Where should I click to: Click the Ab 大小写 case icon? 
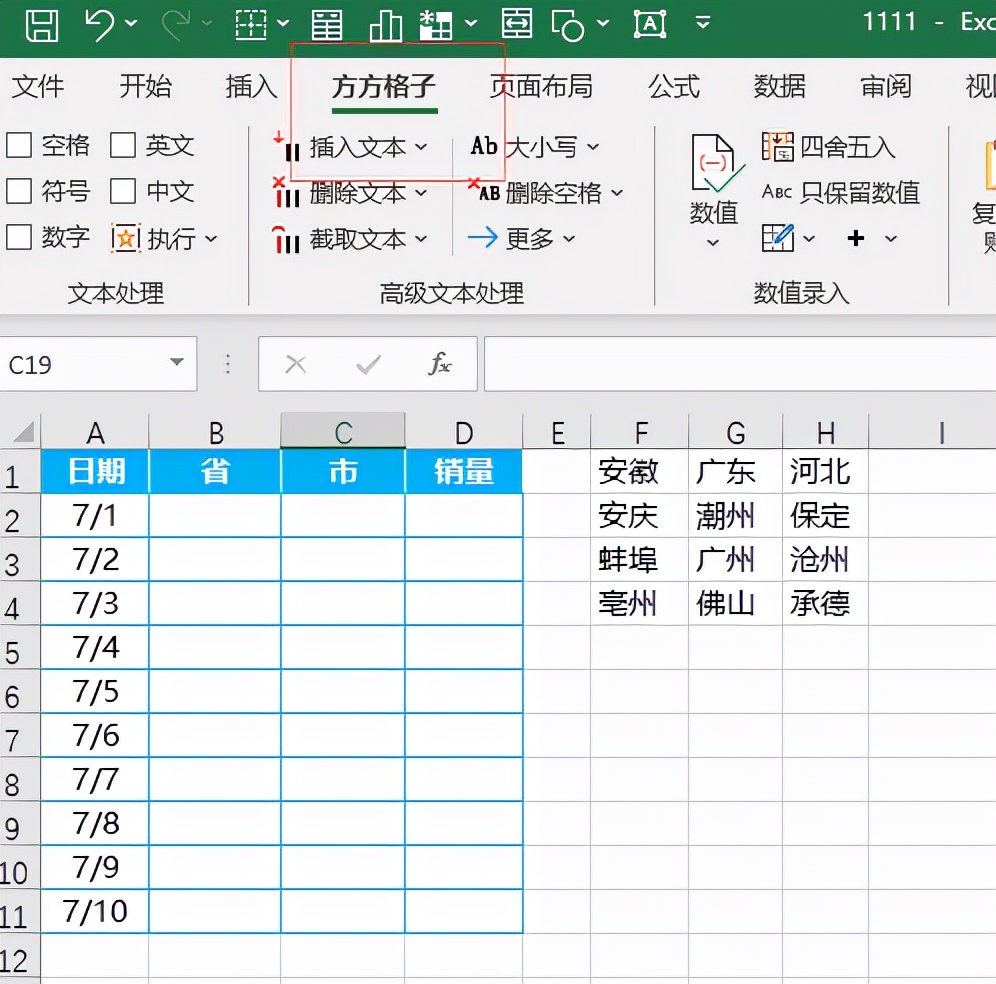click(484, 146)
